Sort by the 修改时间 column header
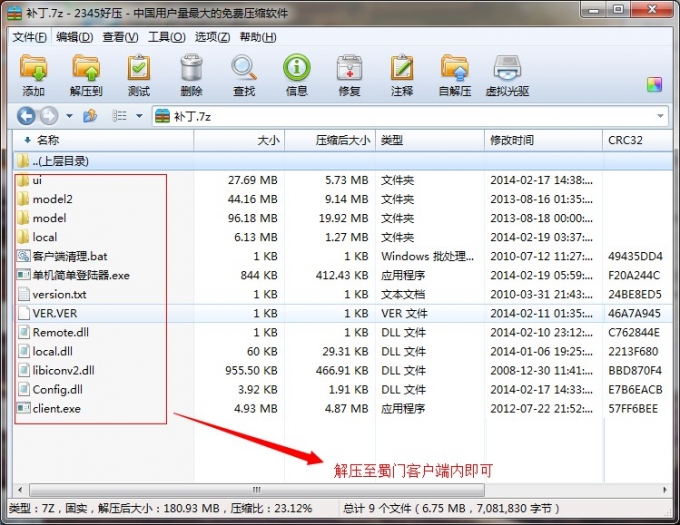The width and height of the screenshot is (680, 525). [x=543, y=140]
